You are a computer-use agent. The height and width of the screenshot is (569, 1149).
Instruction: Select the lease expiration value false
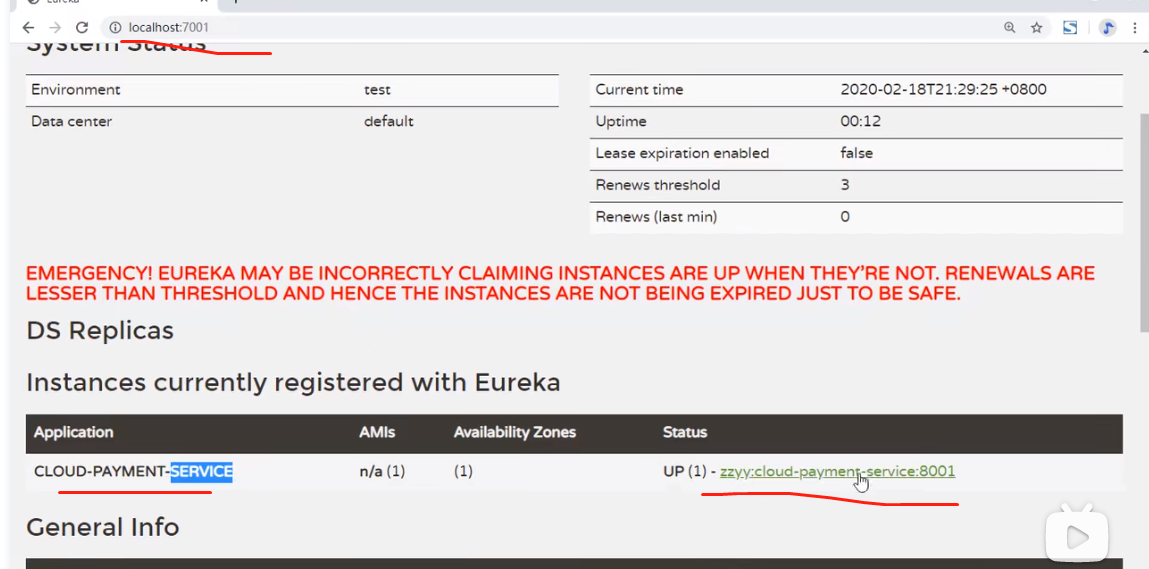pyautogui.click(x=857, y=153)
